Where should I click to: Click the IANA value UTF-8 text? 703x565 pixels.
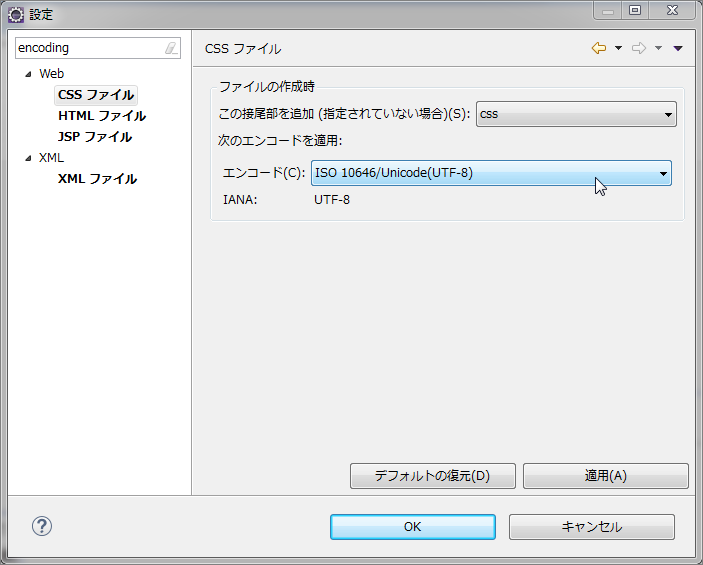point(332,200)
